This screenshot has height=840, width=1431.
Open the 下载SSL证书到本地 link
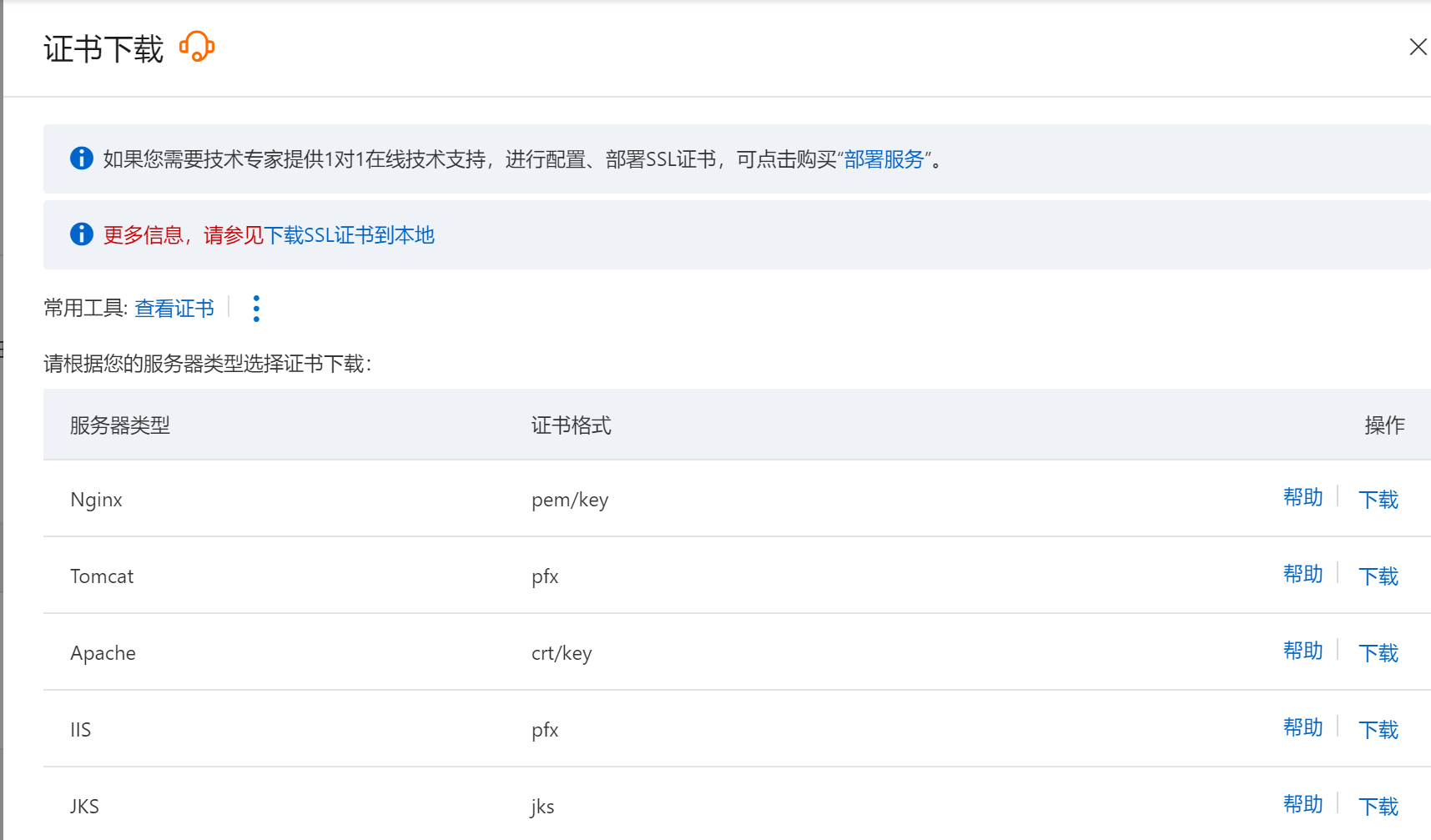click(x=349, y=235)
